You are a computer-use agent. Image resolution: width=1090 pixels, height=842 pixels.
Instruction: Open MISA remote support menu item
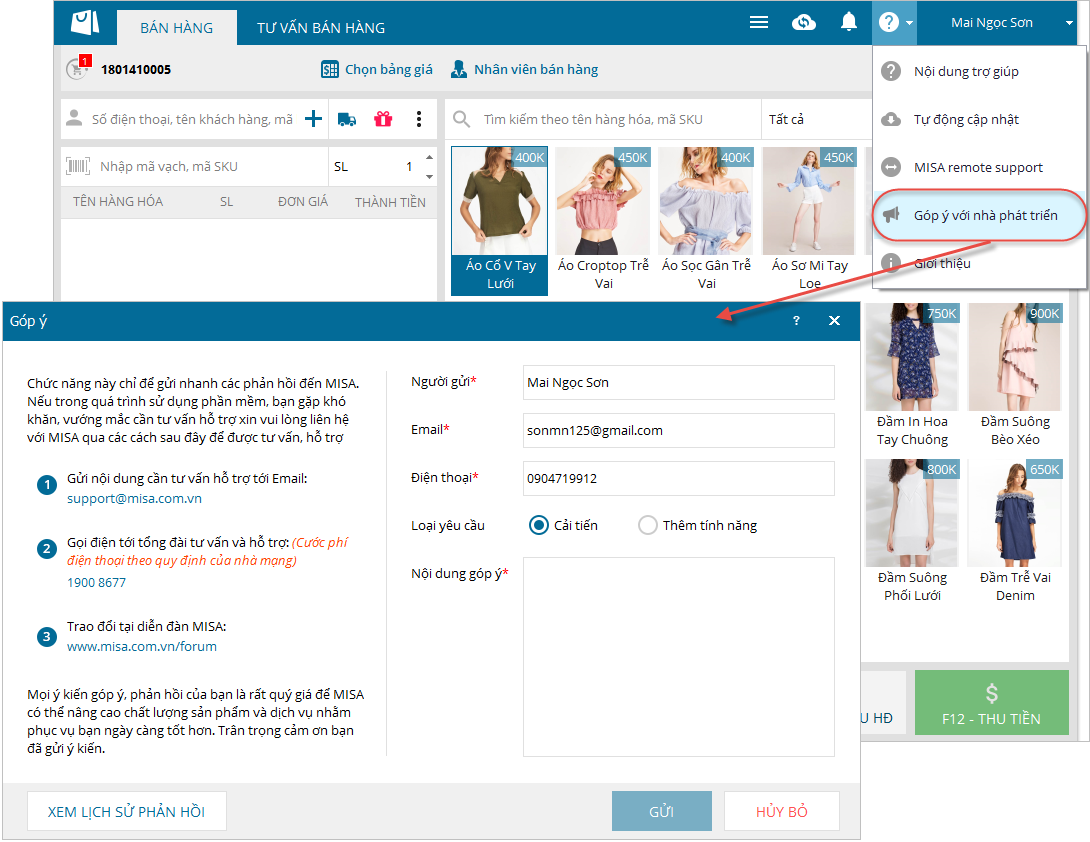click(979, 167)
